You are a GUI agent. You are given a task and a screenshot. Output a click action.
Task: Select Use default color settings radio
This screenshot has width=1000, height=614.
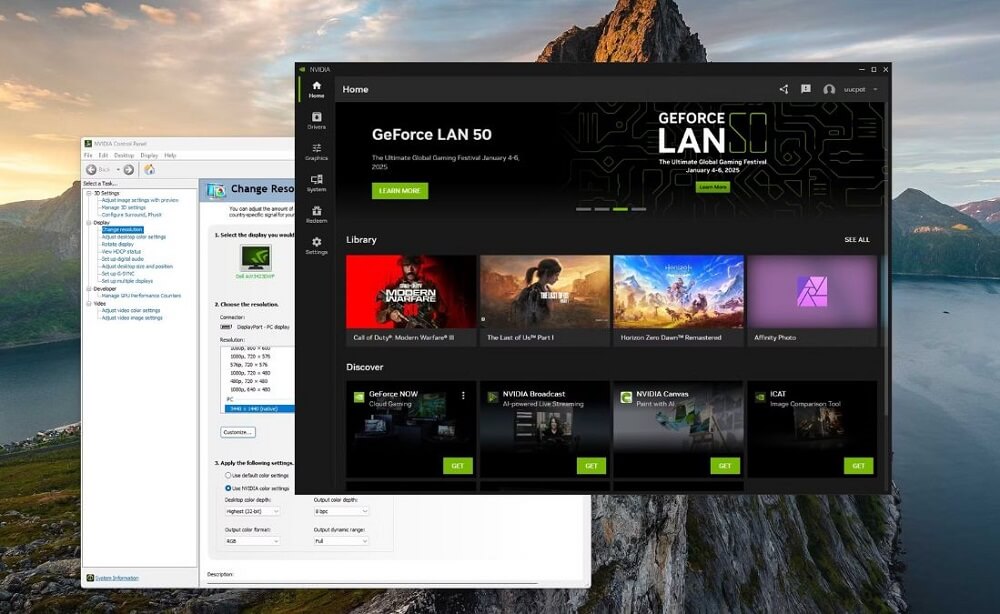pos(228,476)
